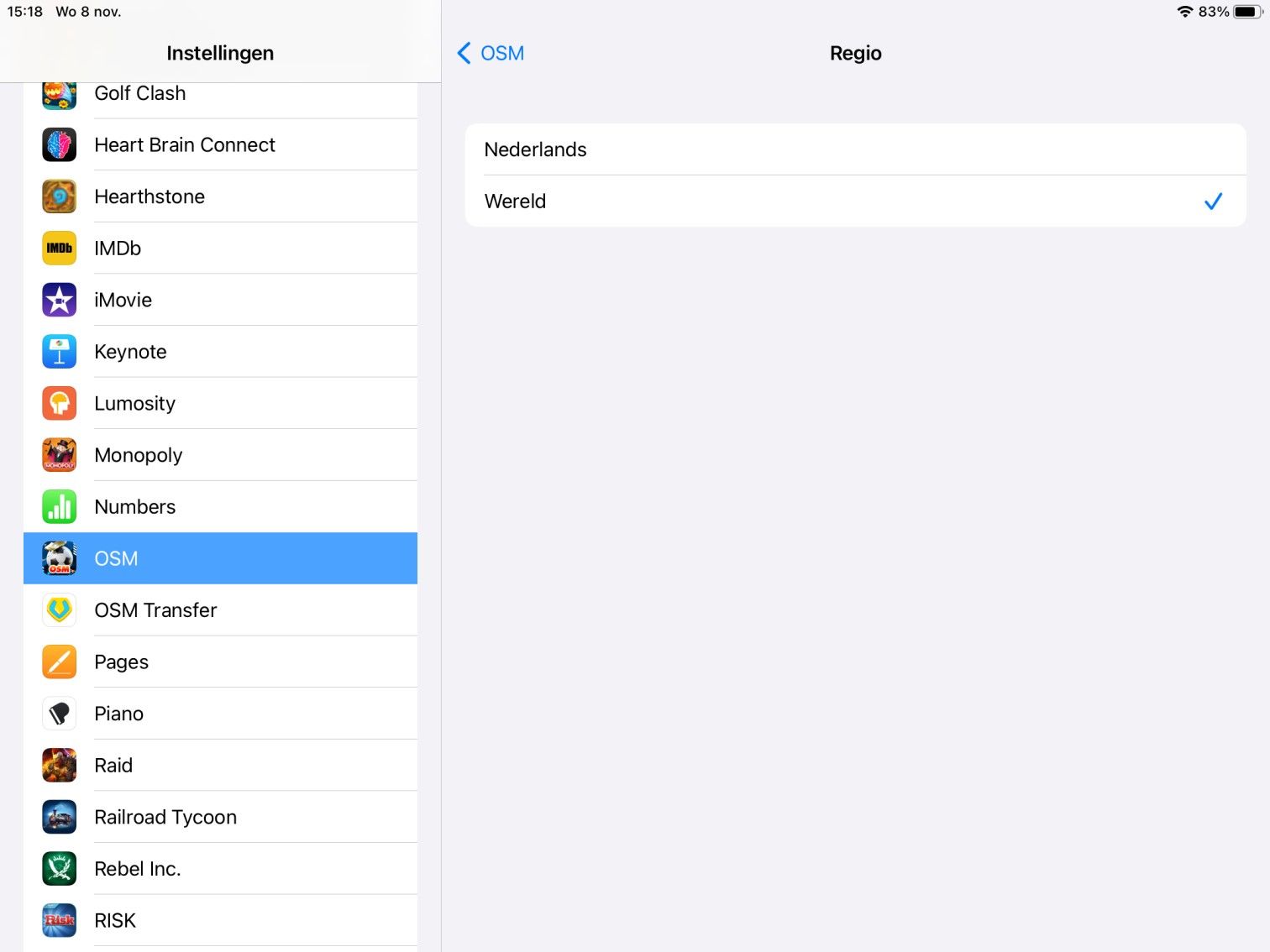Open Railroad Tycoon settings
Screen dimensions: 1270x952
click(220, 818)
